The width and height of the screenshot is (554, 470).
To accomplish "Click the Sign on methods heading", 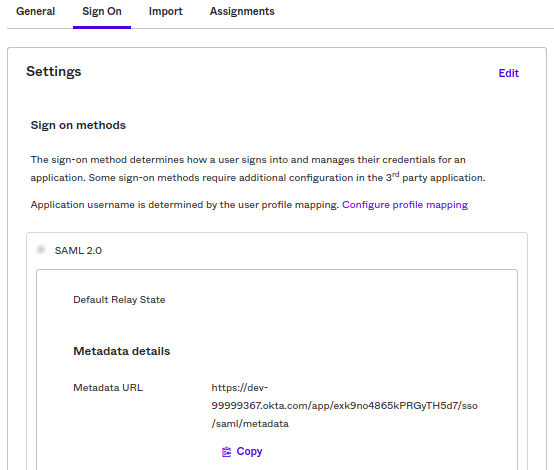I will [x=78, y=125].
